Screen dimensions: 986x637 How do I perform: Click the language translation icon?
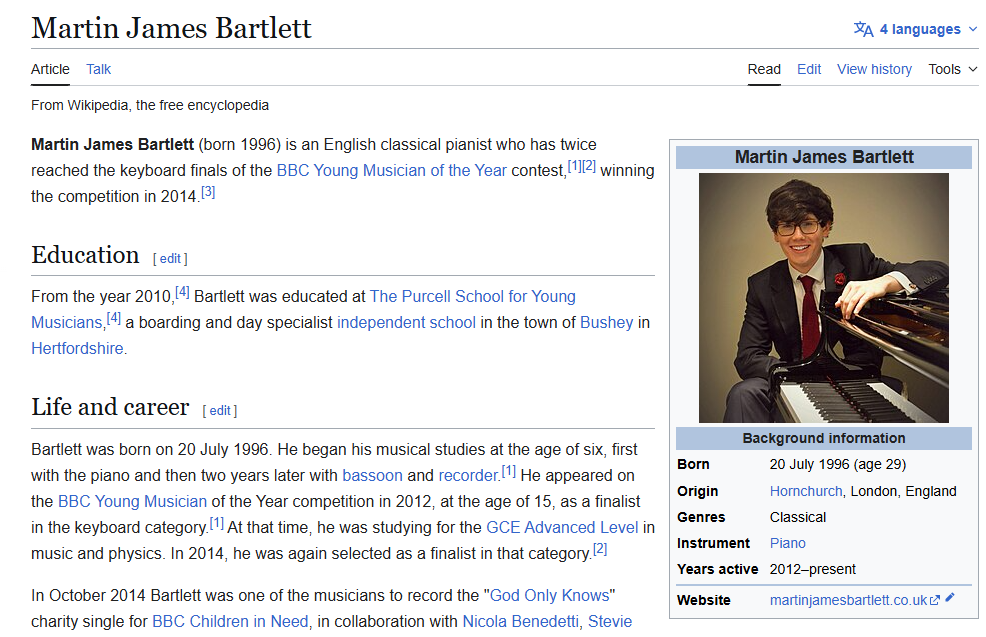(863, 29)
